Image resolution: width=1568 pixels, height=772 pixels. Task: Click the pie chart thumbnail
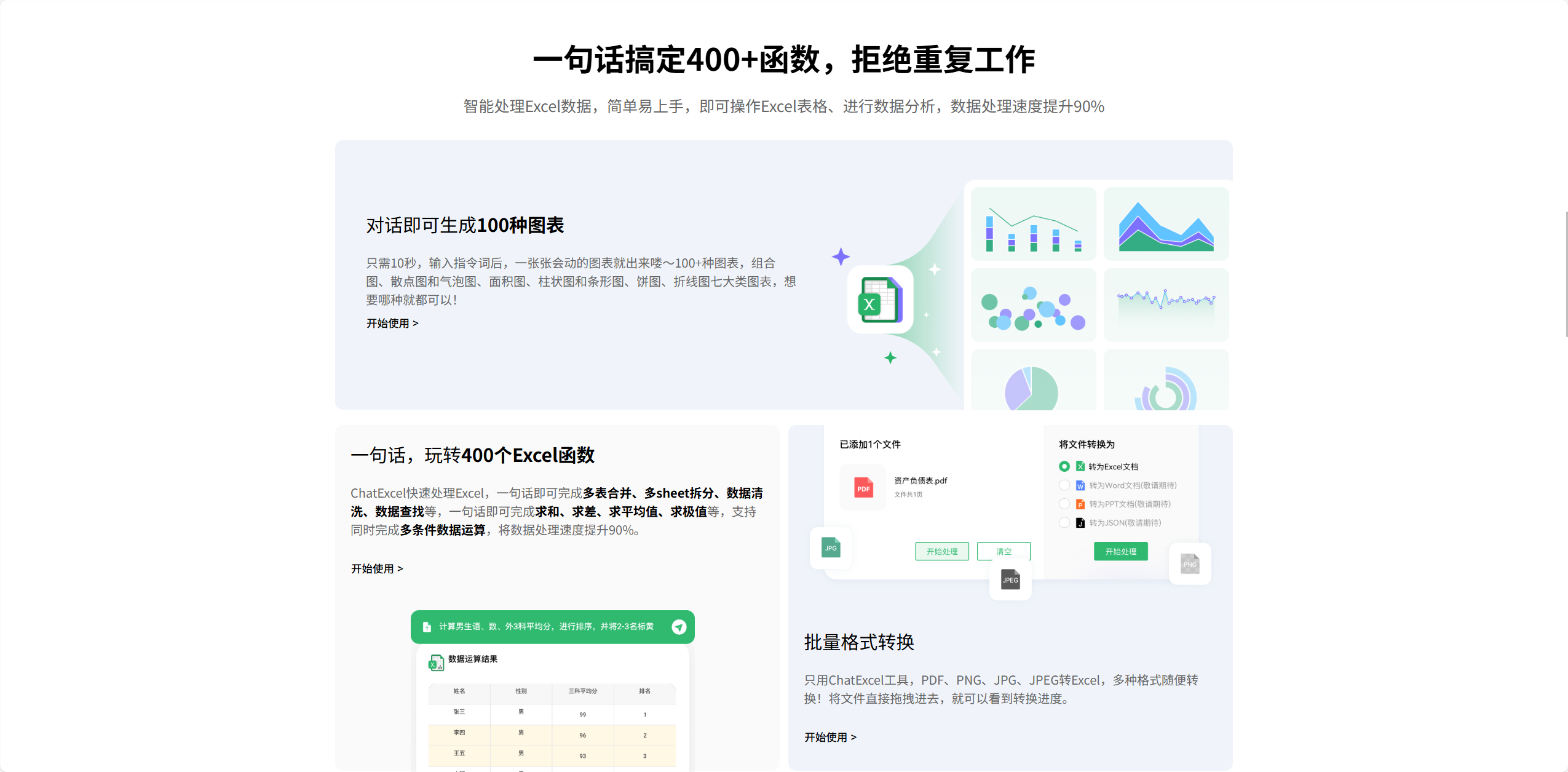coord(1034,380)
